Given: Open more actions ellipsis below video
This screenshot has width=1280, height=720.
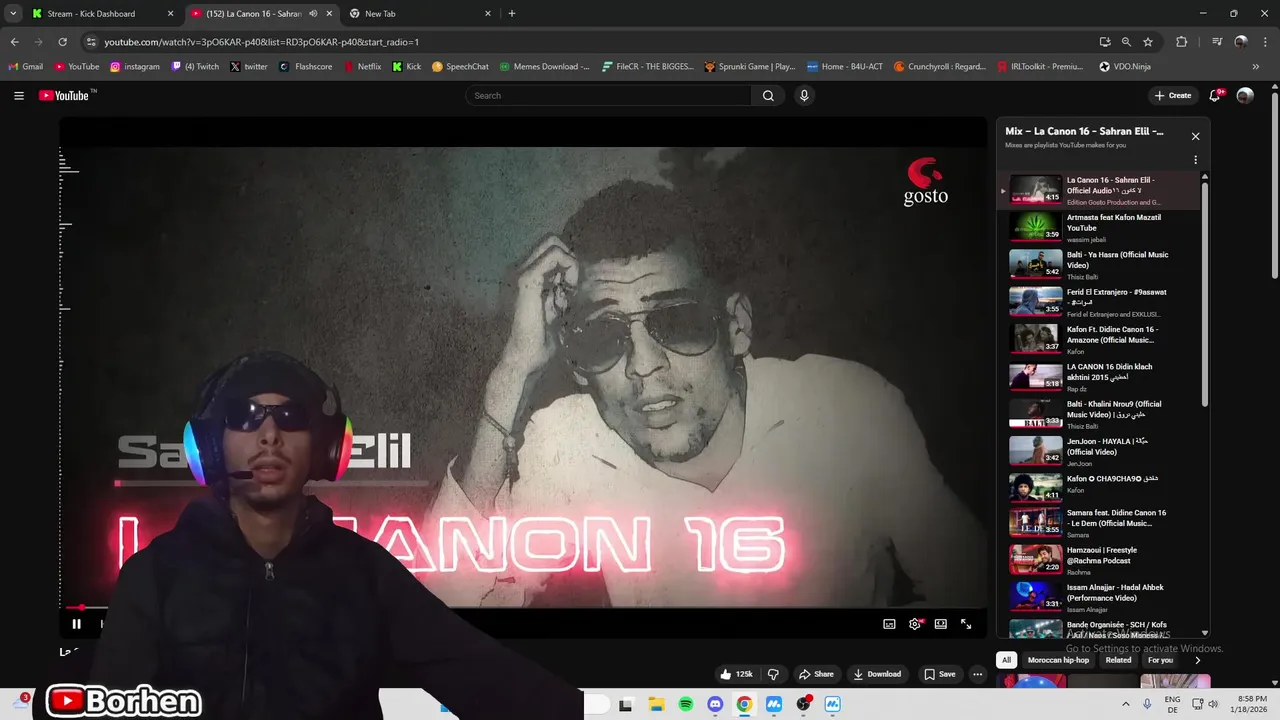Looking at the screenshot, I should [x=978, y=674].
